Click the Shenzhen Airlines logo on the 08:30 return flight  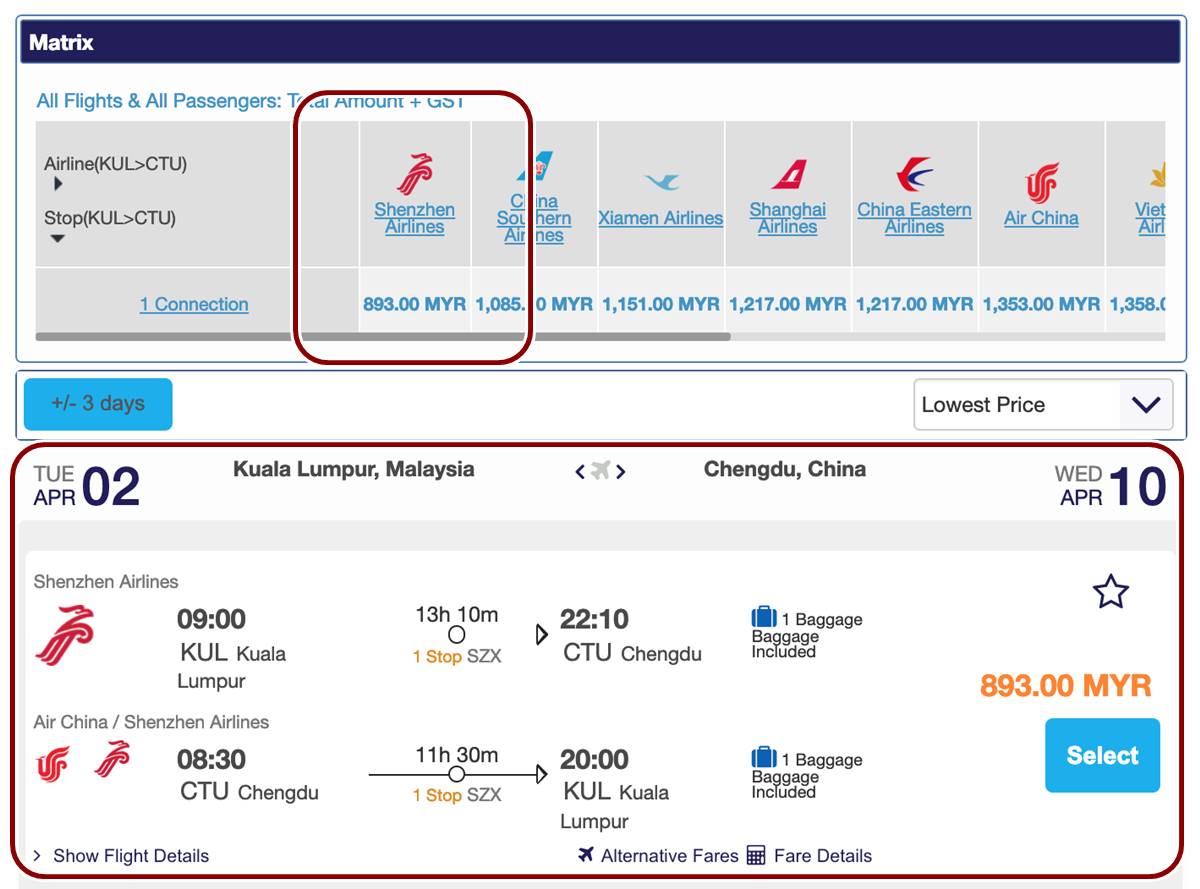tap(112, 758)
